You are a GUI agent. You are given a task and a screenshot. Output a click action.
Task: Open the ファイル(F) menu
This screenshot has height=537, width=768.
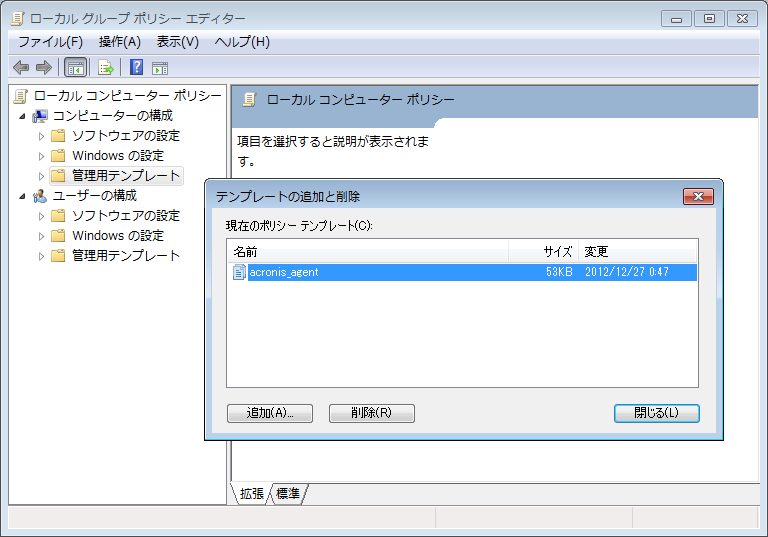[x=50, y=42]
